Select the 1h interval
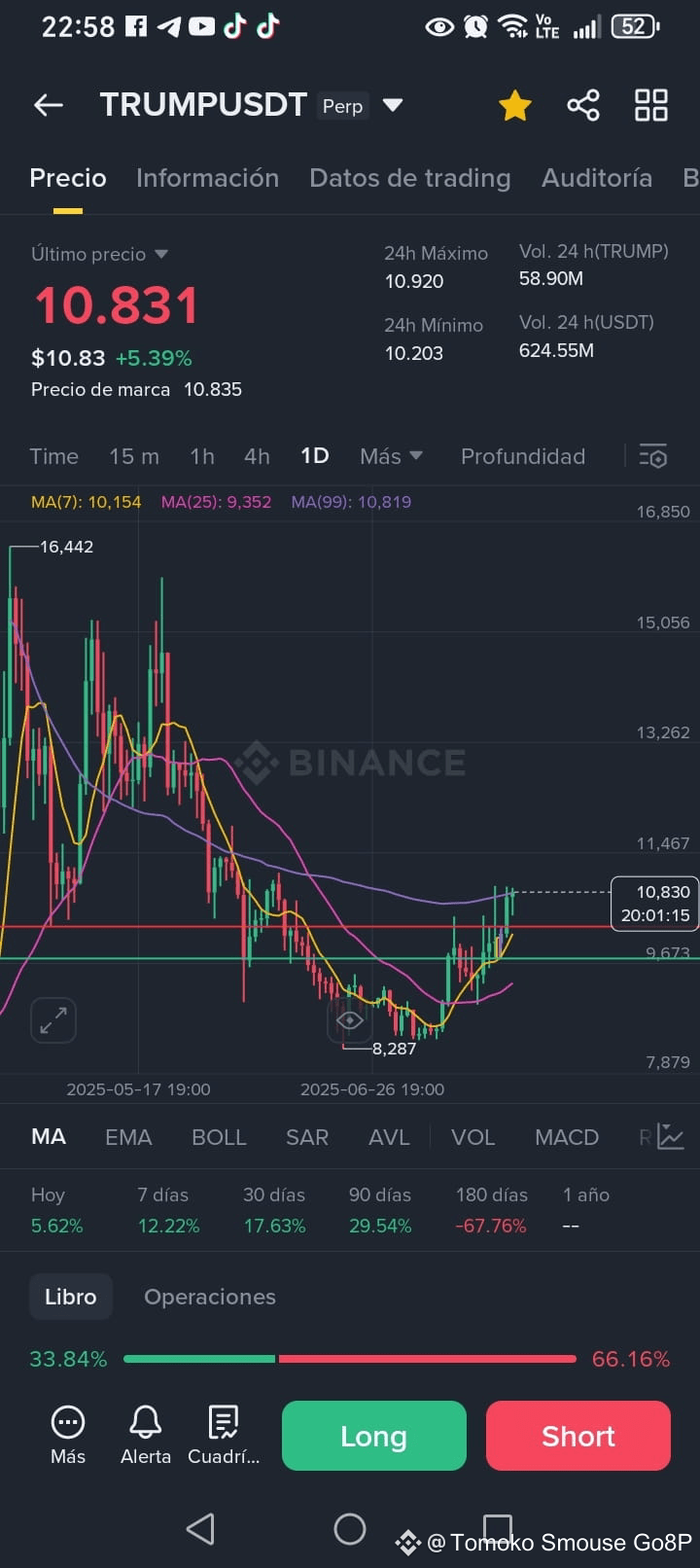700x1568 pixels. [x=202, y=456]
